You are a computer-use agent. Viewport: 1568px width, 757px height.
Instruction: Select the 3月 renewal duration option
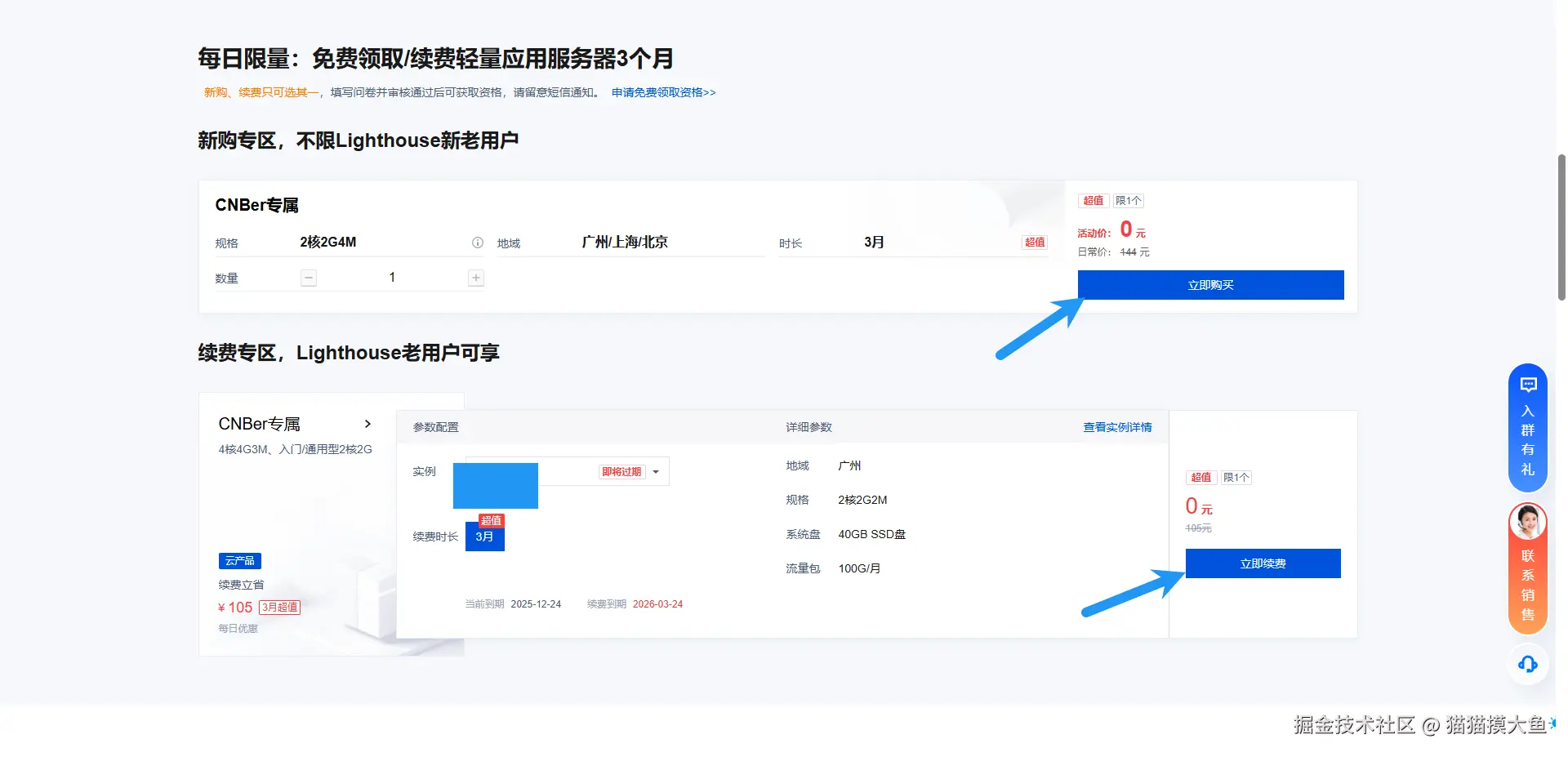(485, 537)
